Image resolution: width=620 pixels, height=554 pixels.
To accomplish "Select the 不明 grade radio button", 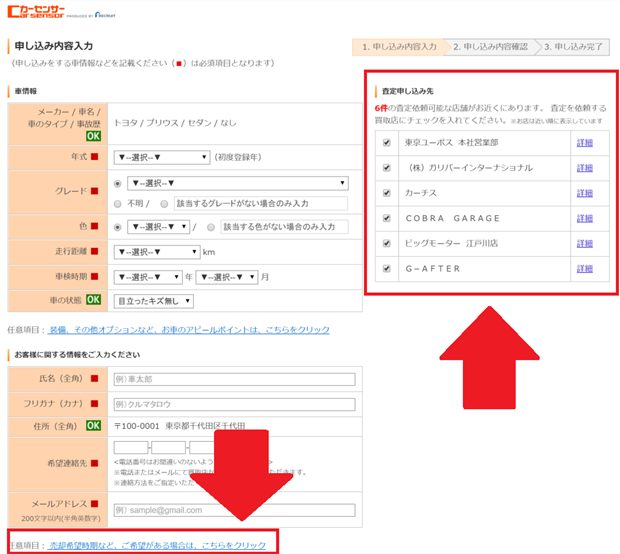I will click(117, 204).
